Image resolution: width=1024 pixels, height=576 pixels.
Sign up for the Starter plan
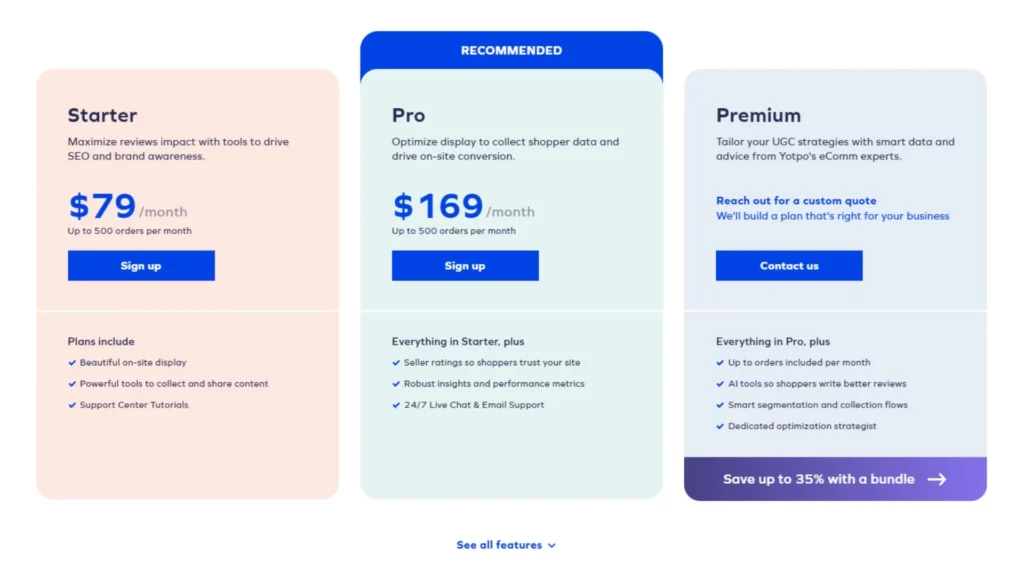tap(141, 265)
